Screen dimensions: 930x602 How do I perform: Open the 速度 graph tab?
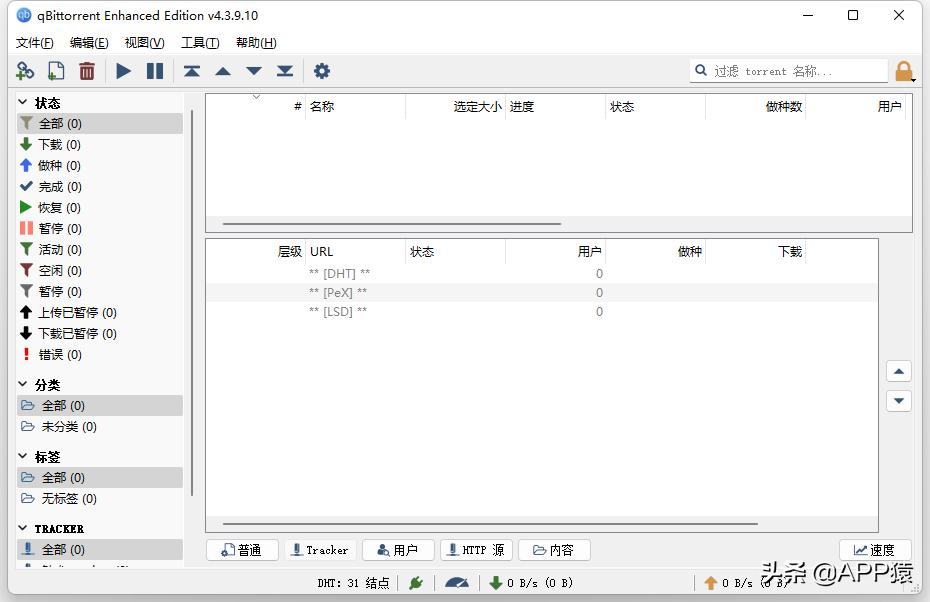[x=875, y=550]
